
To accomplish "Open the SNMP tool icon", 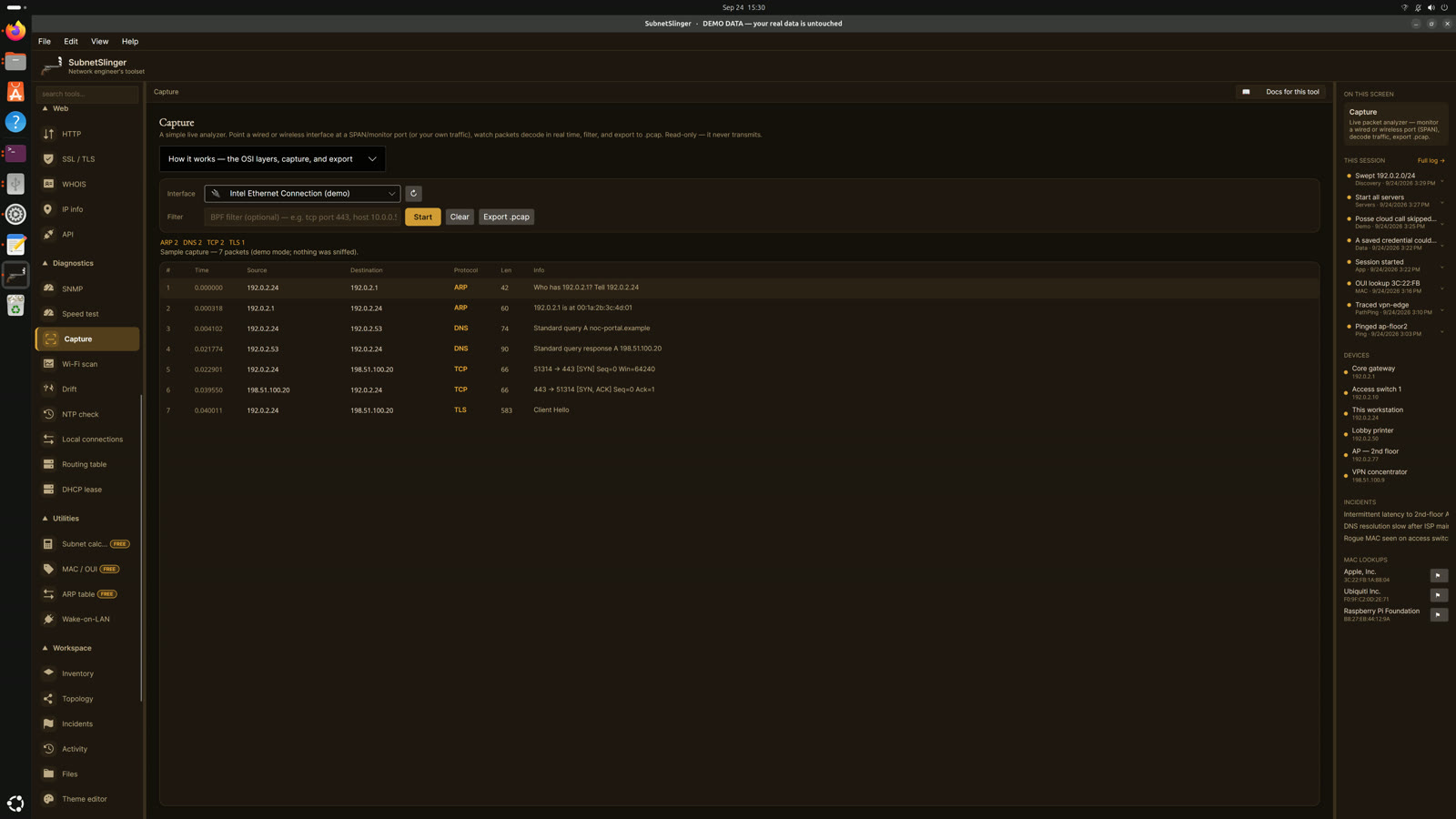I will pyautogui.click(x=48, y=288).
